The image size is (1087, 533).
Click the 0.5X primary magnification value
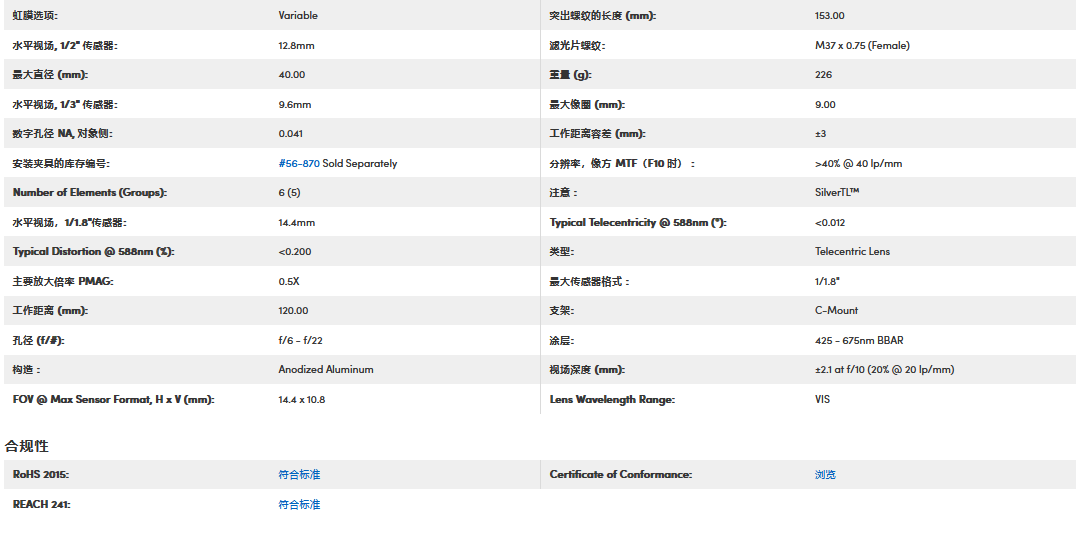click(289, 281)
